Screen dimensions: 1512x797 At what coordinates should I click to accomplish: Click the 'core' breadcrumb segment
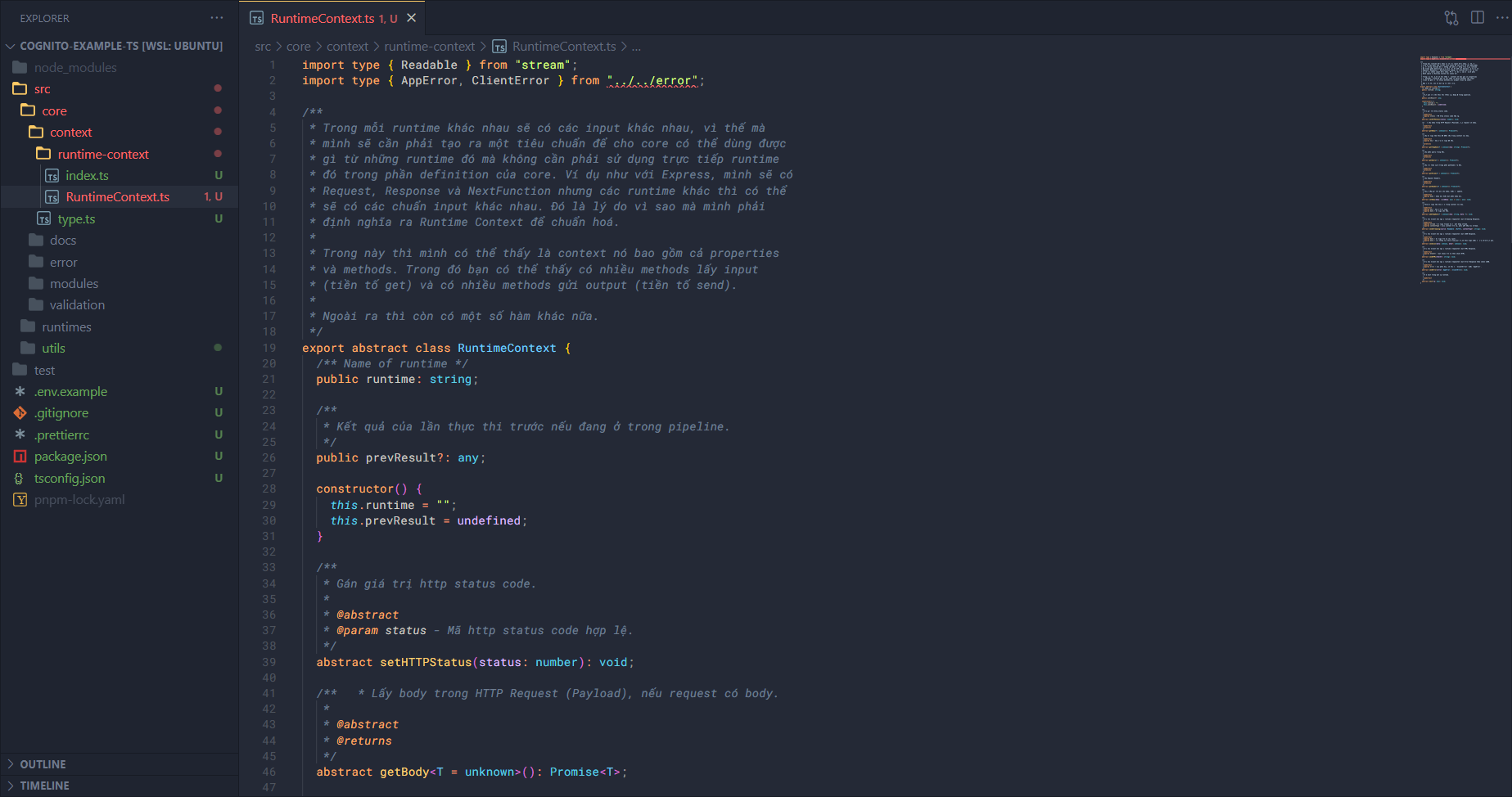(298, 47)
